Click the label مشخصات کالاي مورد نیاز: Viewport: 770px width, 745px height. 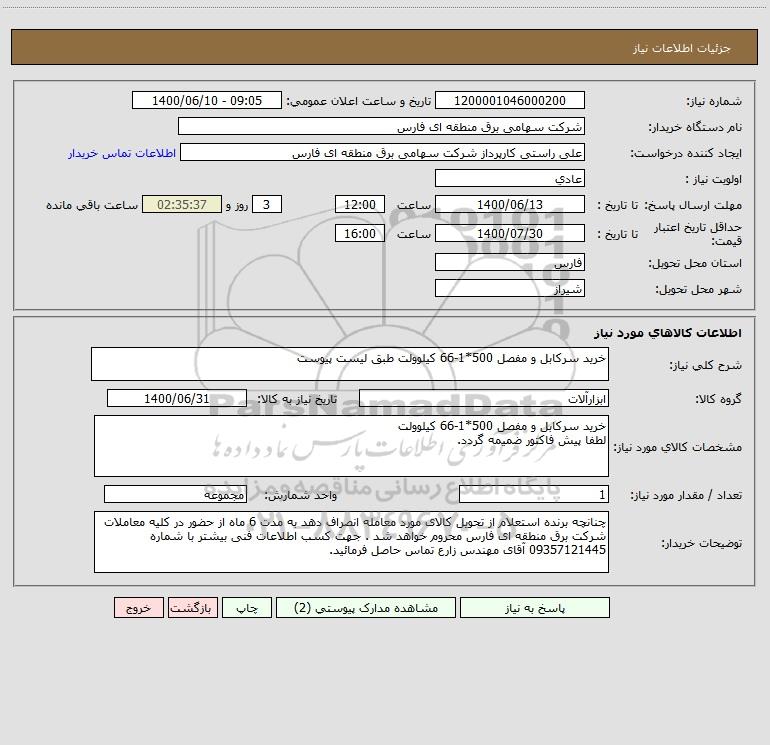(x=678, y=447)
